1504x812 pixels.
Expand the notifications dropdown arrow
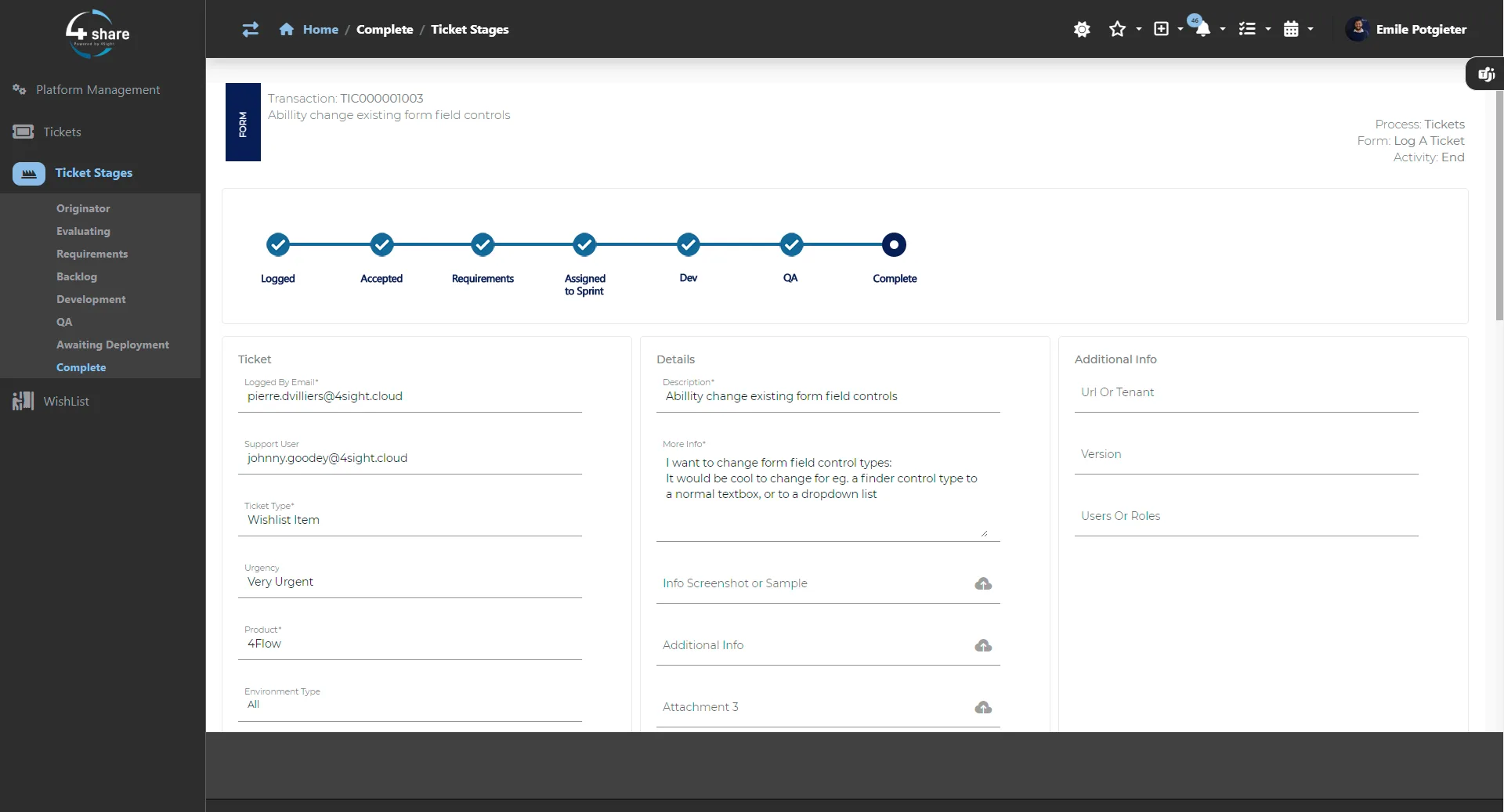click(x=1222, y=29)
